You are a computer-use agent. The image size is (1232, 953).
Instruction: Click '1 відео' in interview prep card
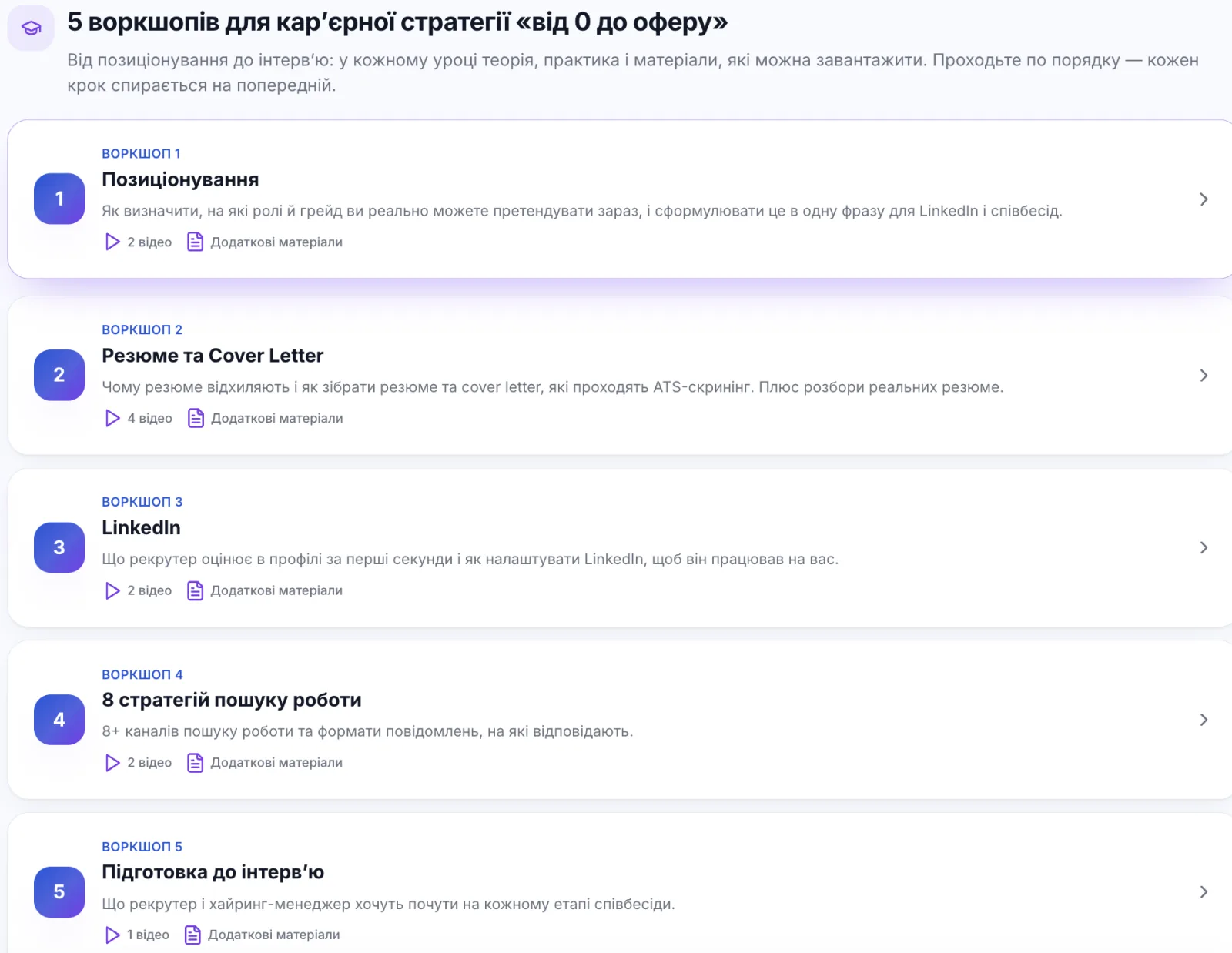pos(148,935)
